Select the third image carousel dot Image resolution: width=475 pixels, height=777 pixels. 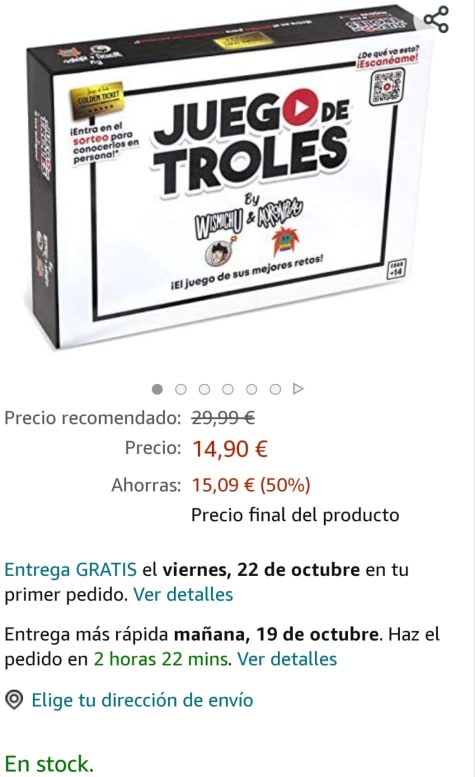click(x=204, y=389)
